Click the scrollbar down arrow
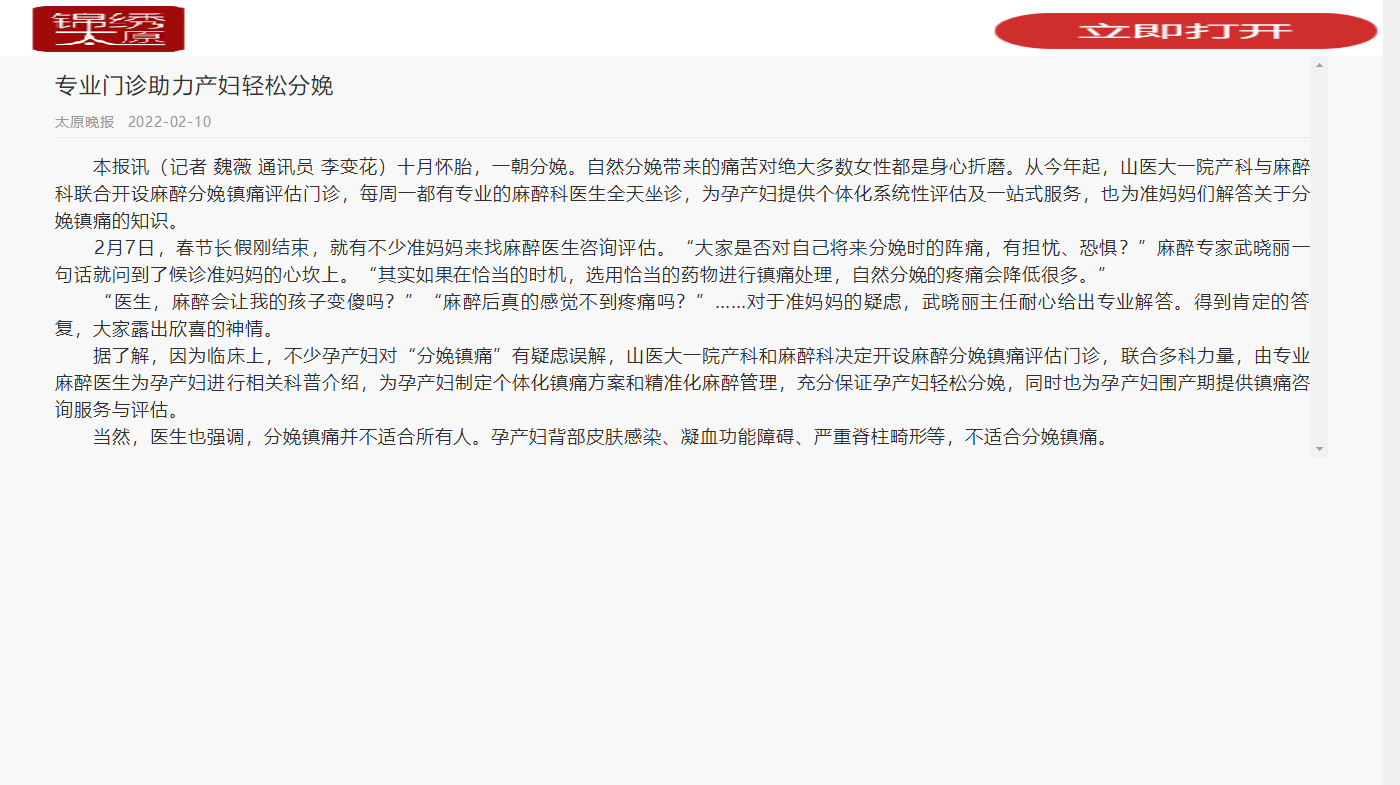 pyautogui.click(x=1319, y=449)
